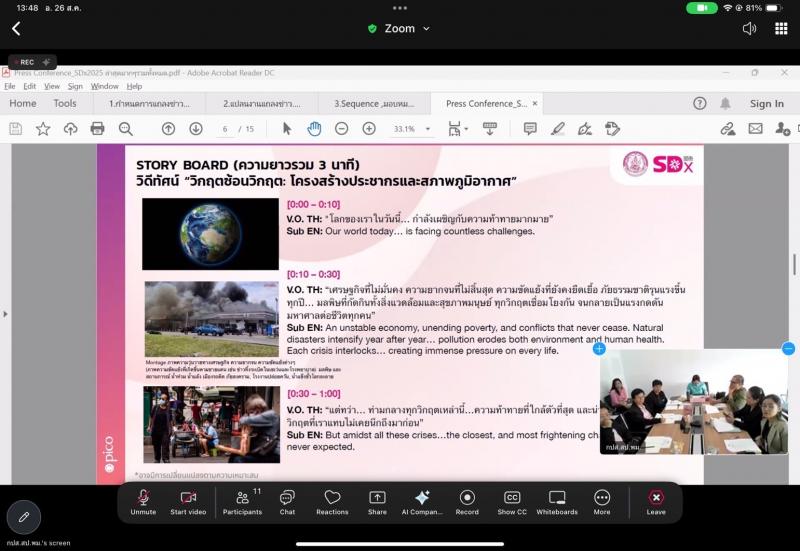This screenshot has height=551, width=800.
Task: Choose the Hand pan tool
Action: click(314, 129)
